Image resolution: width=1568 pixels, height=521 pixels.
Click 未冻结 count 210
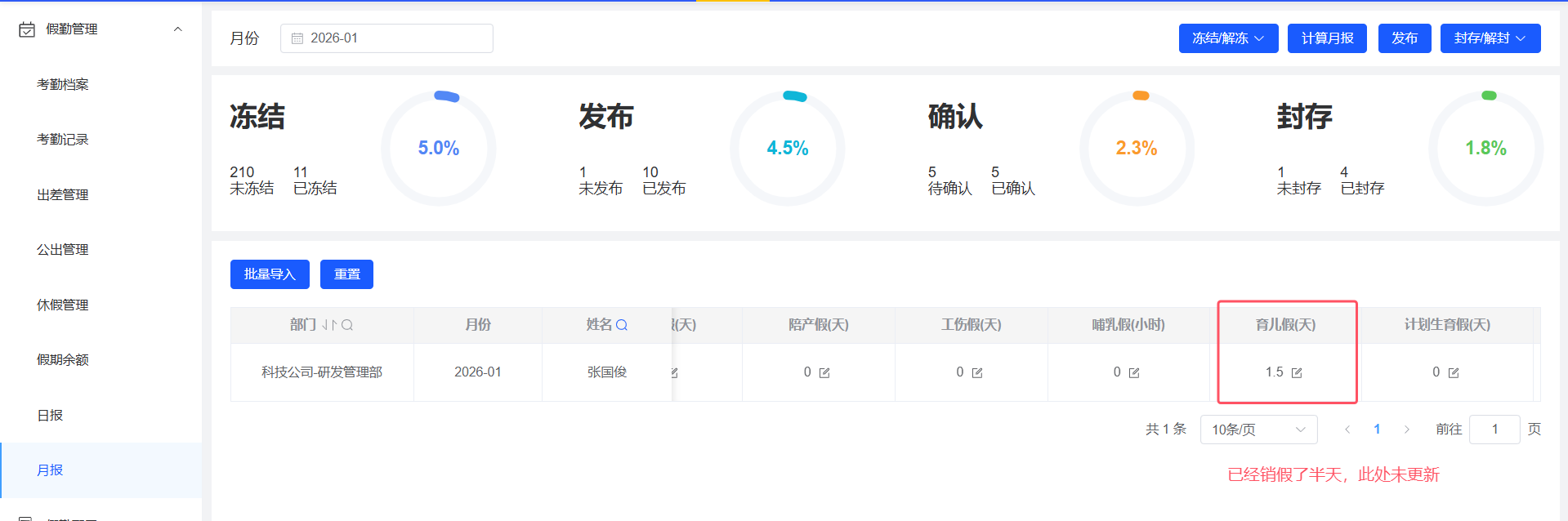coord(242,172)
